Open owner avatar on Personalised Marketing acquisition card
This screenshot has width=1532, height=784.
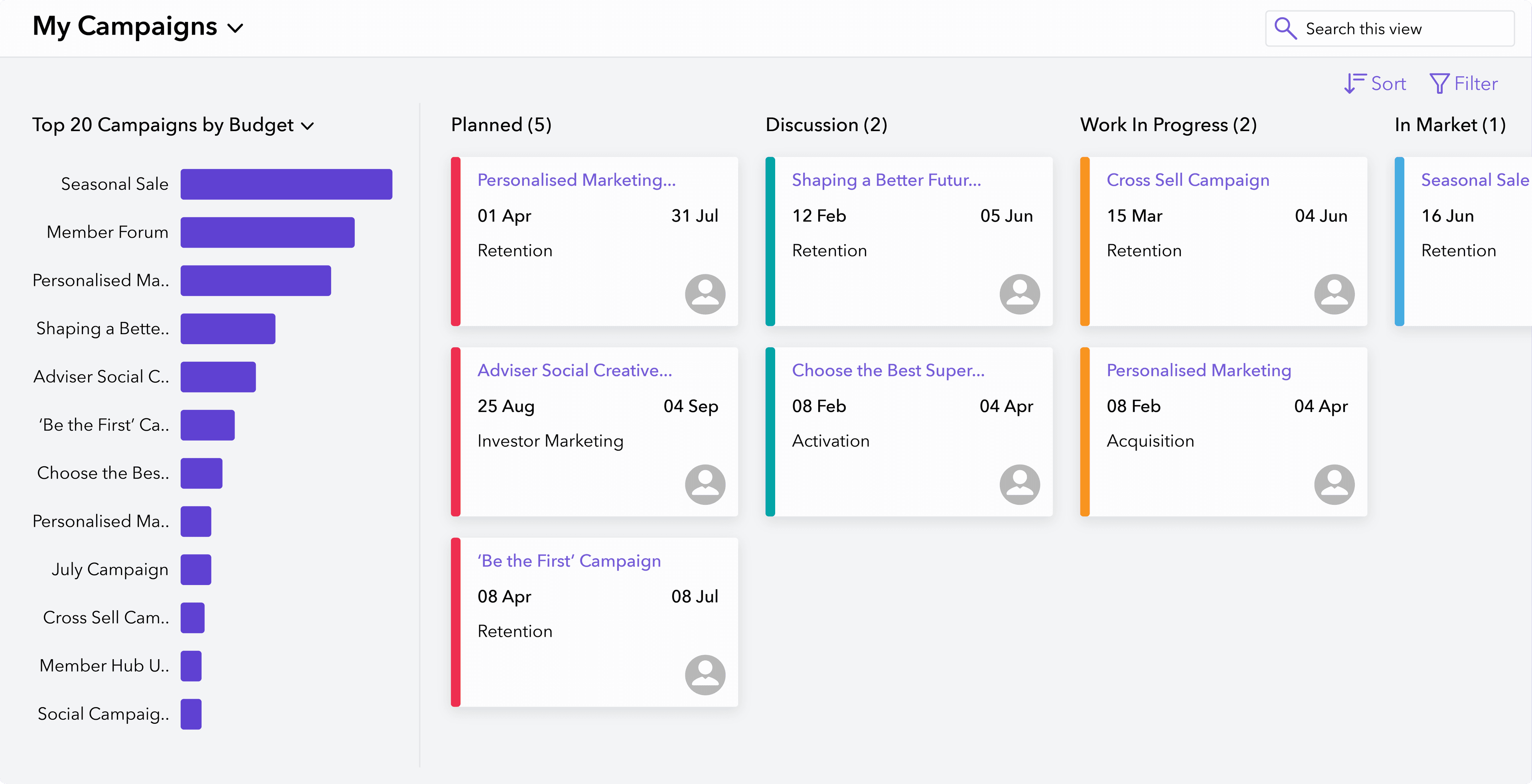pos(1334,485)
